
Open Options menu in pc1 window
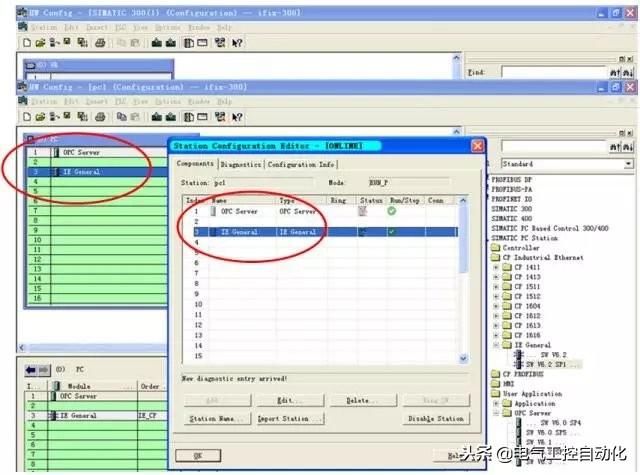tap(168, 101)
